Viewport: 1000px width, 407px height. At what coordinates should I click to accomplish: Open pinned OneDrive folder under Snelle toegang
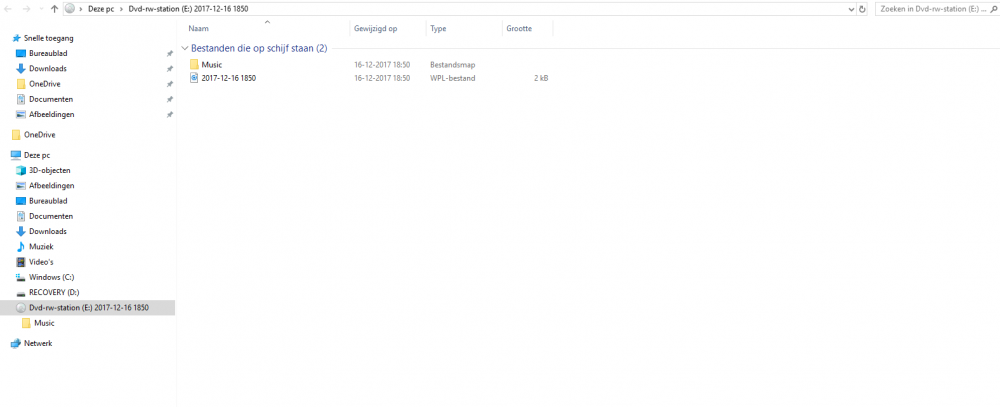(x=45, y=84)
